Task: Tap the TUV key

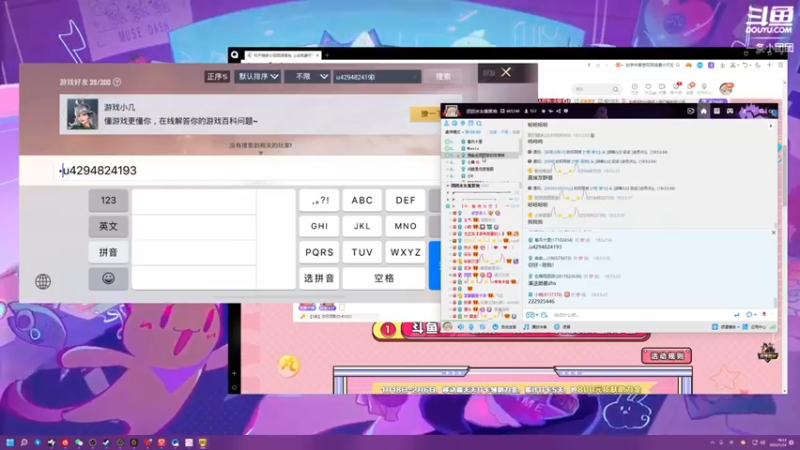Action: click(362, 252)
